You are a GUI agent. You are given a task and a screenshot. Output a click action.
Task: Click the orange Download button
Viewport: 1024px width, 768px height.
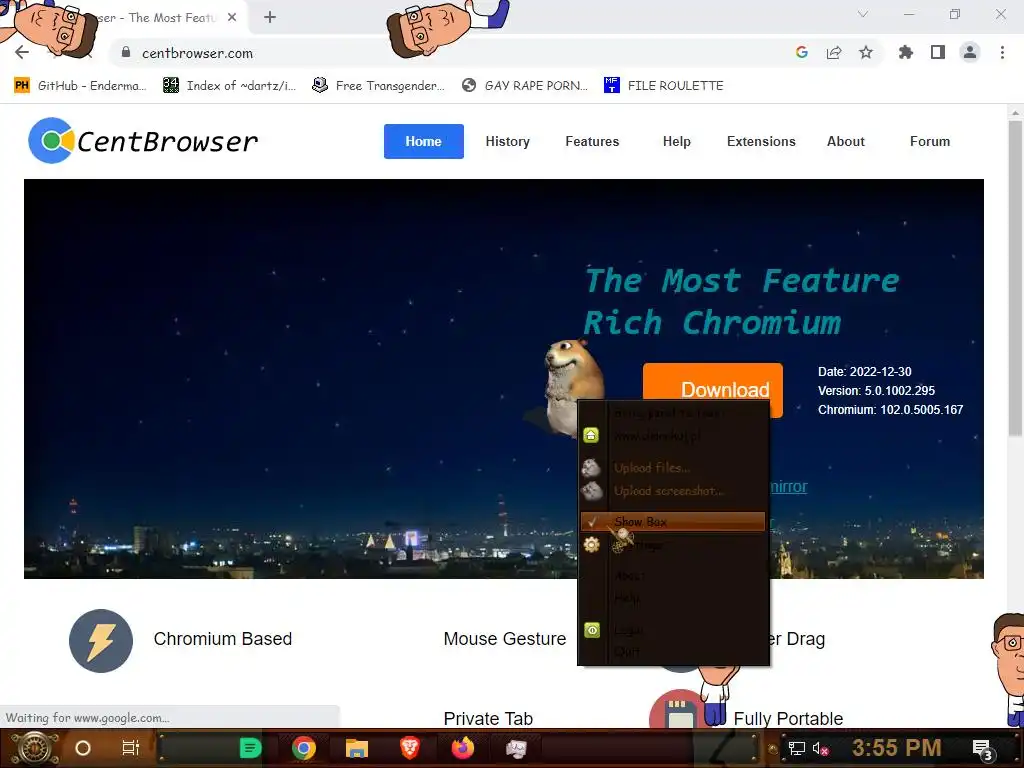[712, 383]
